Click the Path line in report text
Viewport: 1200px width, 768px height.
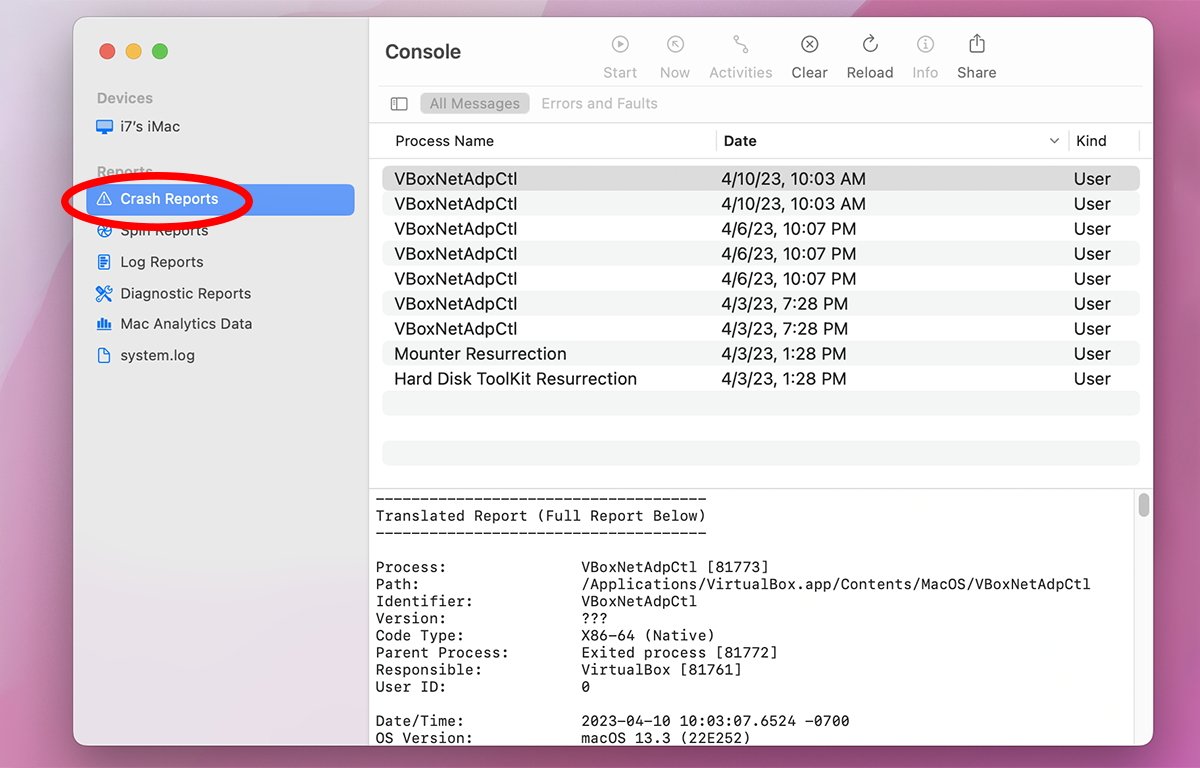point(733,584)
